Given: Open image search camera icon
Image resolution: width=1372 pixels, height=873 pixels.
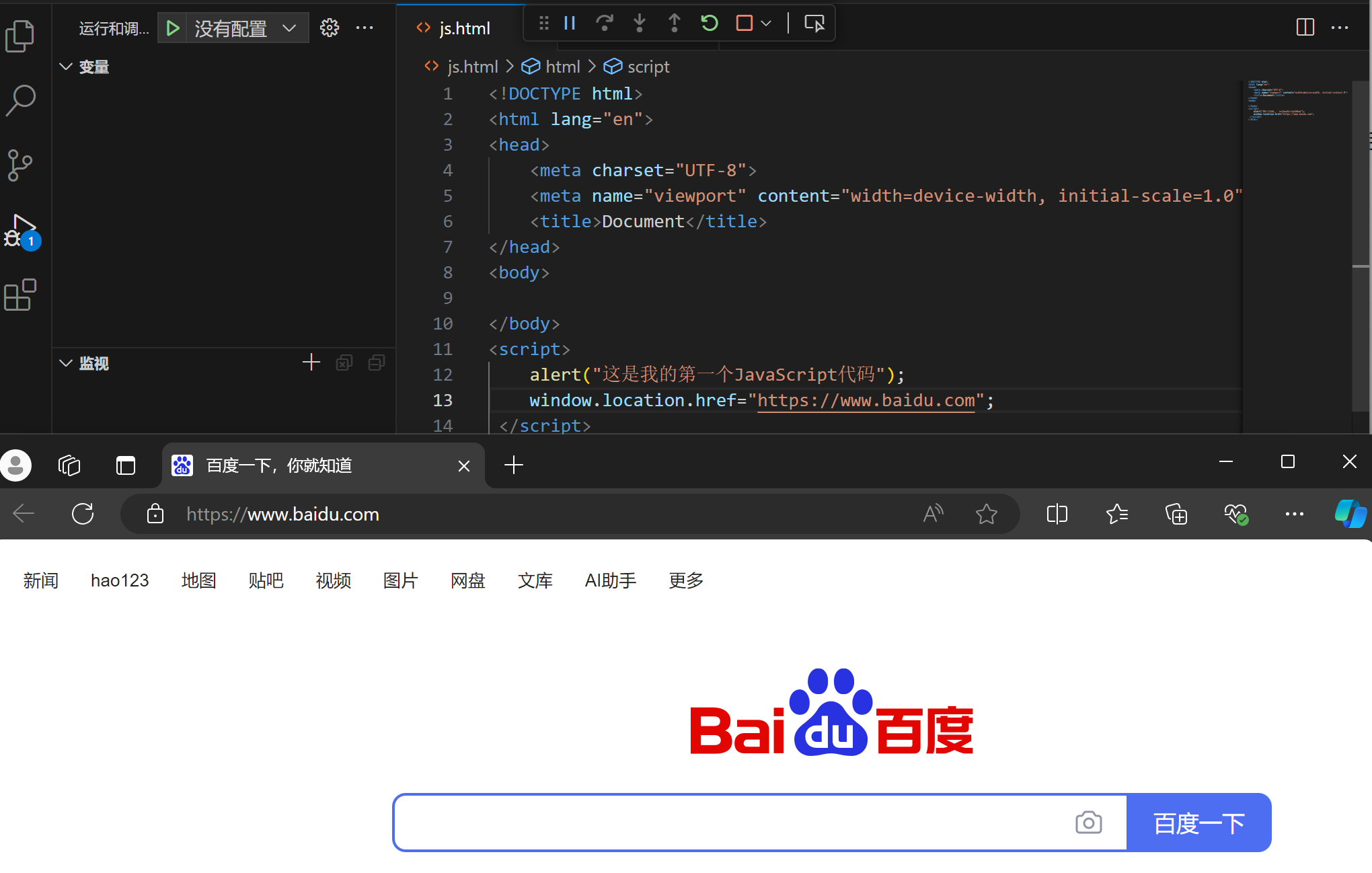Looking at the screenshot, I should pyautogui.click(x=1088, y=823).
